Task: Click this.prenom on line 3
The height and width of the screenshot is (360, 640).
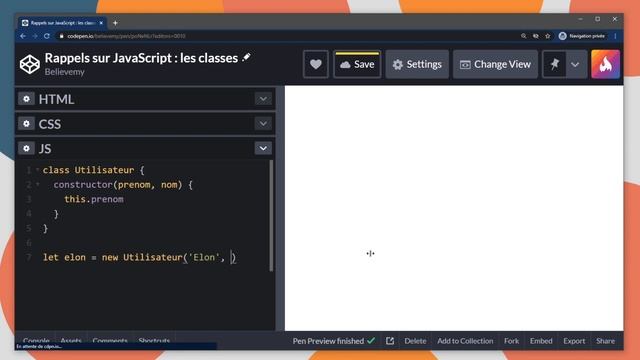Action: [x=94, y=199]
